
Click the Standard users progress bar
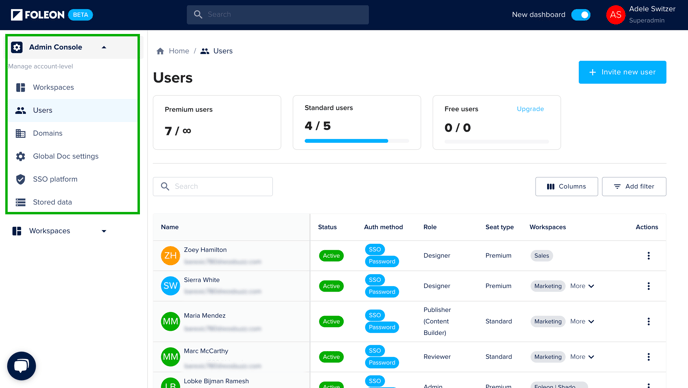357,141
